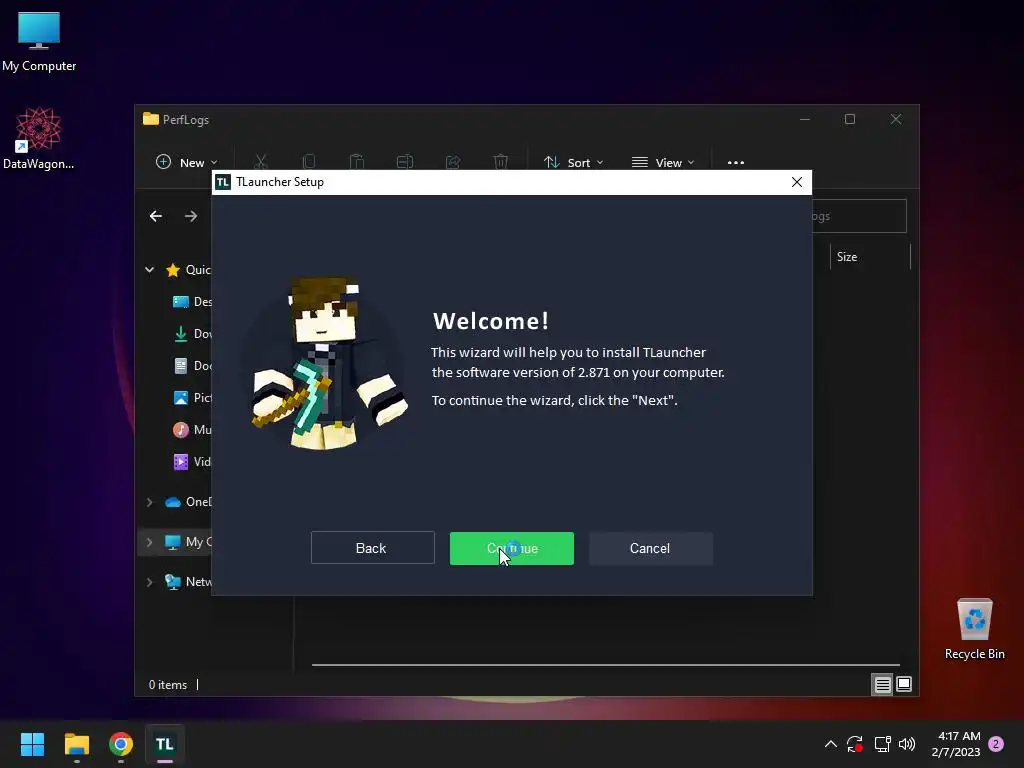The image size is (1024, 768).
Task: Click the Cut scissors icon in Explorer toolbar
Action: click(261, 162)
